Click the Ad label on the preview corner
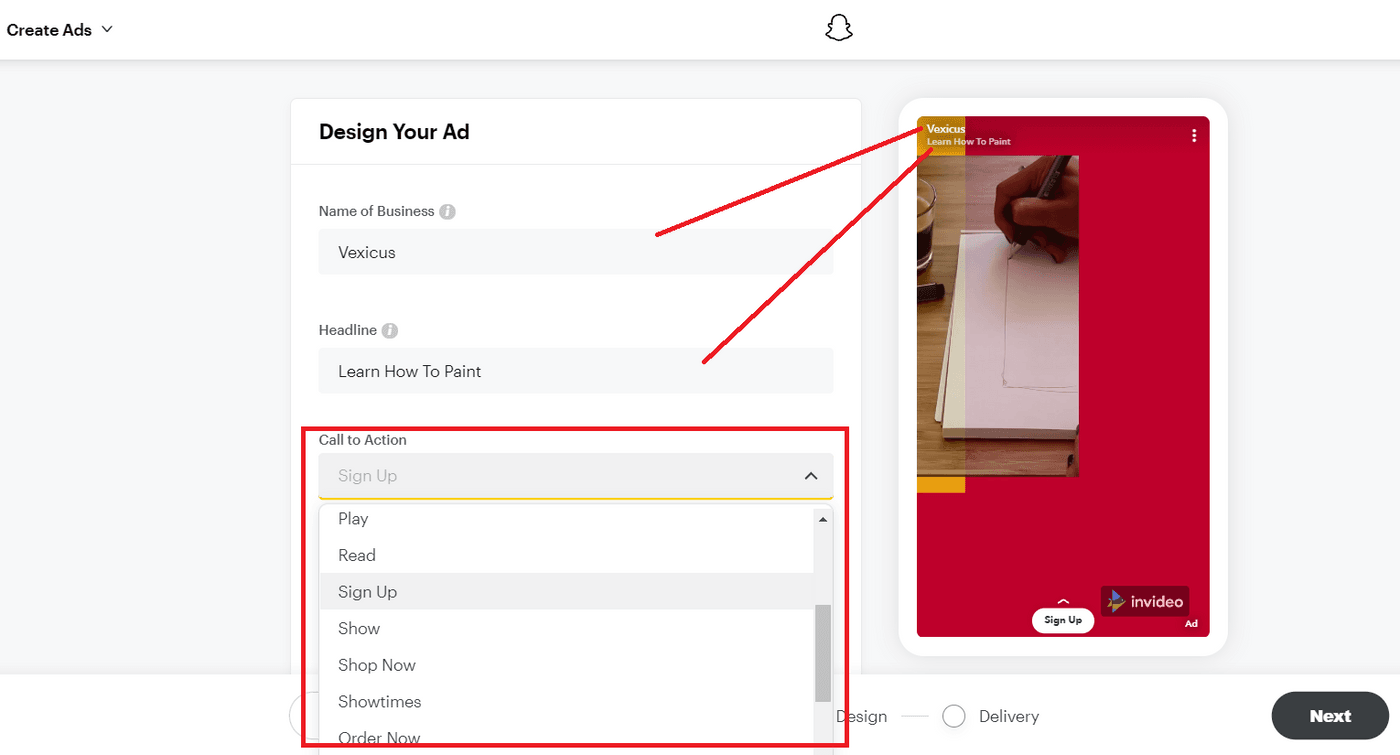Viewport: 1400px width, 755px height. click(x=1191, y=623)
